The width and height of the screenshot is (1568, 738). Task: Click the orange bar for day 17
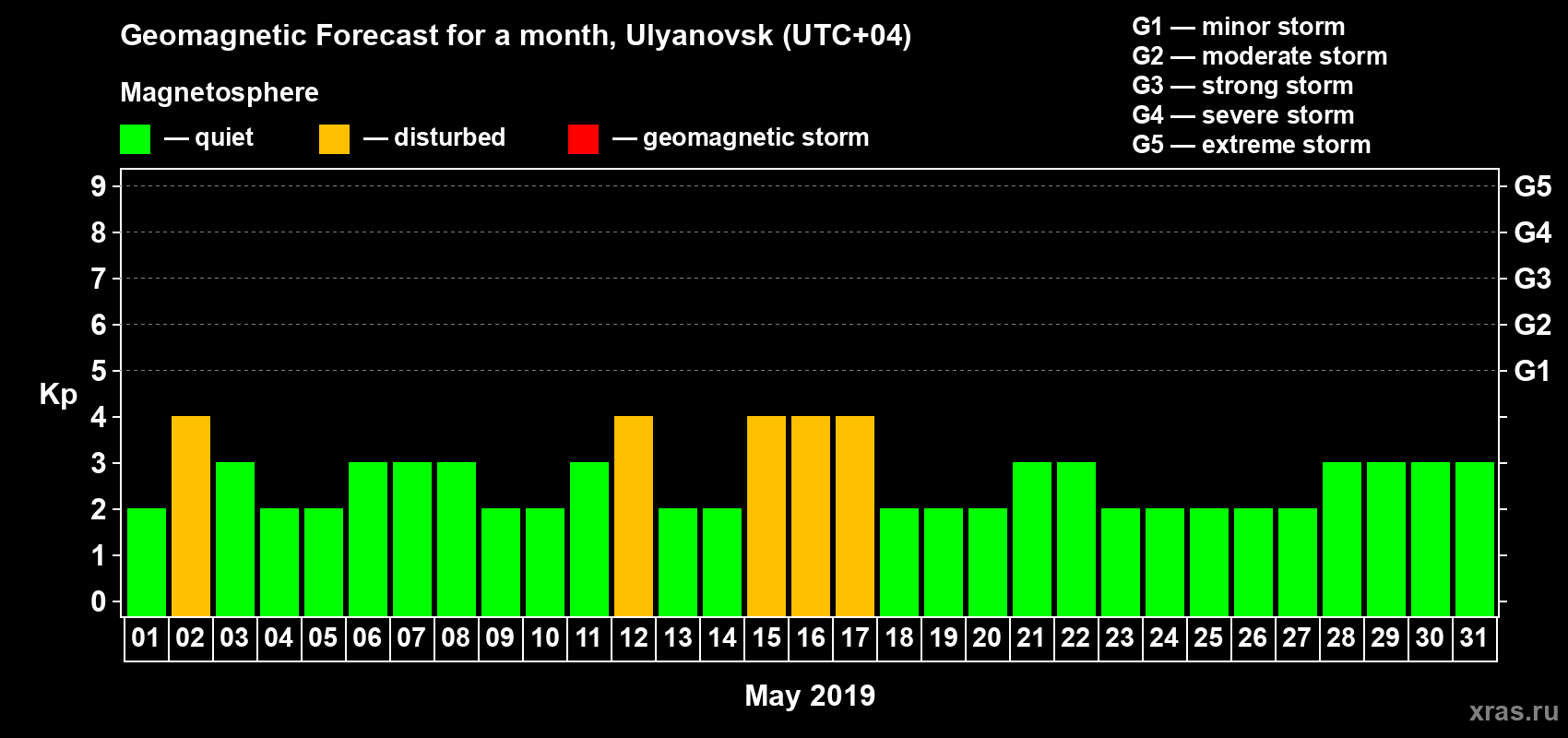coord(855,517)
